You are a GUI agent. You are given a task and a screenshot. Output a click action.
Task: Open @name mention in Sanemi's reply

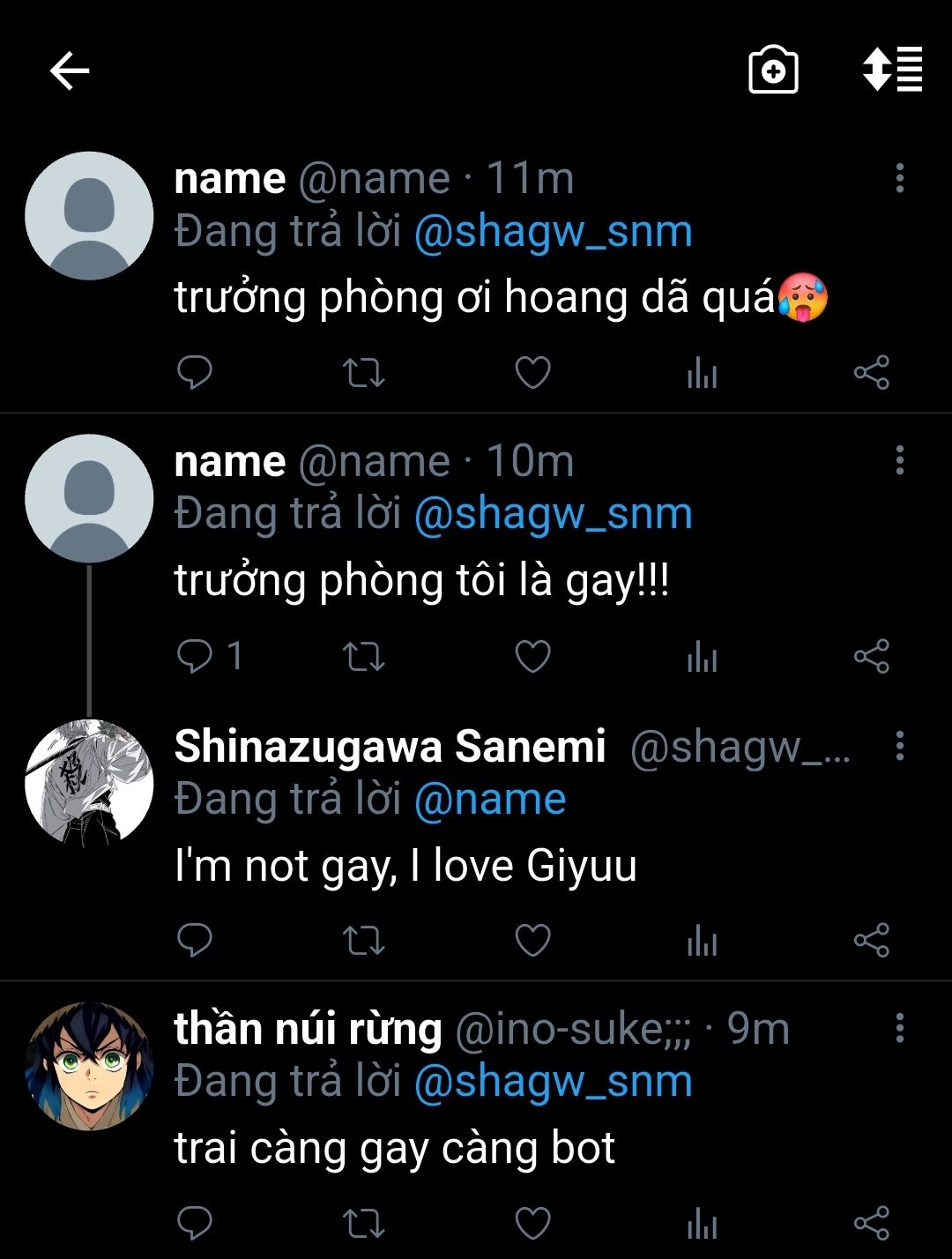(489, 800)
